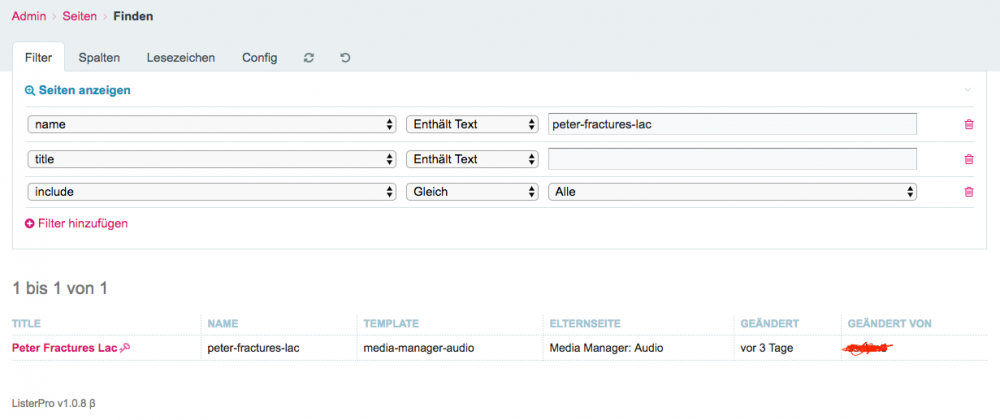Click the refresh results icon tab
Image resolution: width=1000 pixels, height=420 pixels.
point(309,58)
